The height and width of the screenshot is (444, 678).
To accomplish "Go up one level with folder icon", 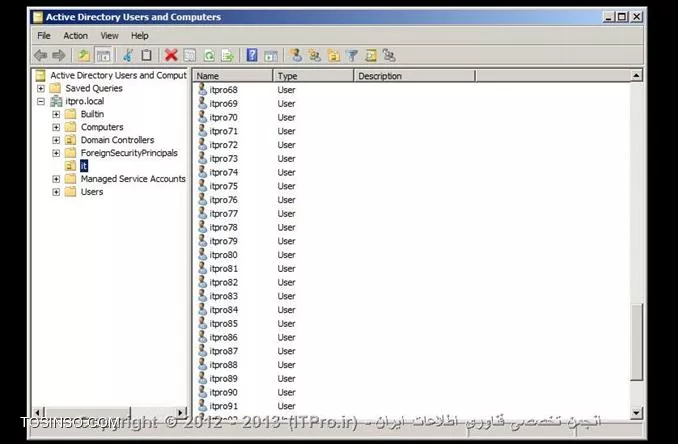I will (x=83, y=55).
